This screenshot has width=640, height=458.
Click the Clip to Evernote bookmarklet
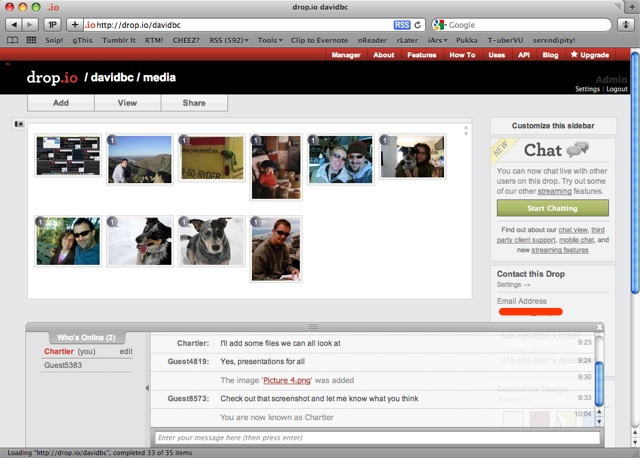pyautogui.click(x=319, y=40)
